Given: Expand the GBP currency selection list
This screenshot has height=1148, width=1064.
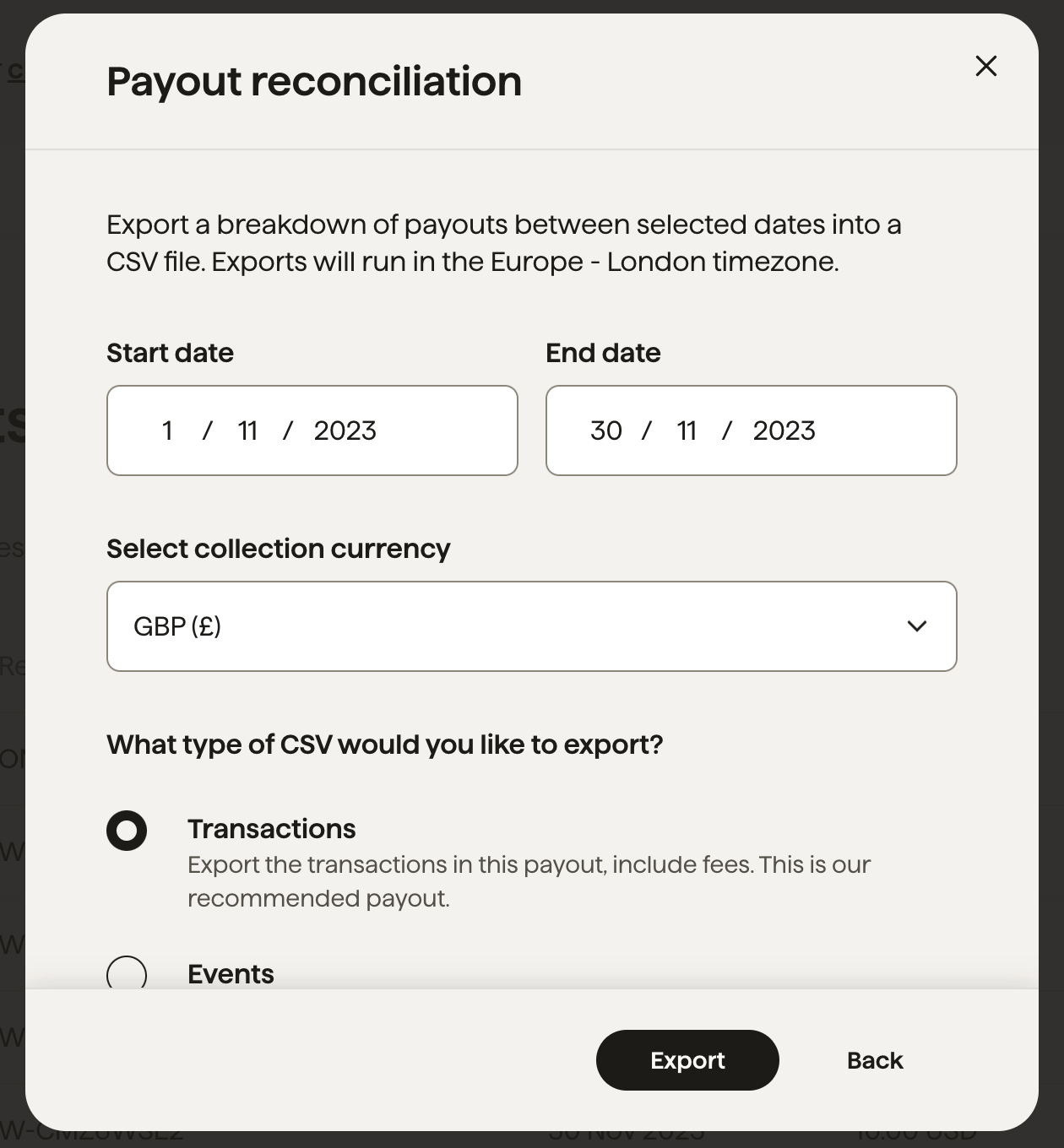Looking at the screenshot, I should 531,626.
